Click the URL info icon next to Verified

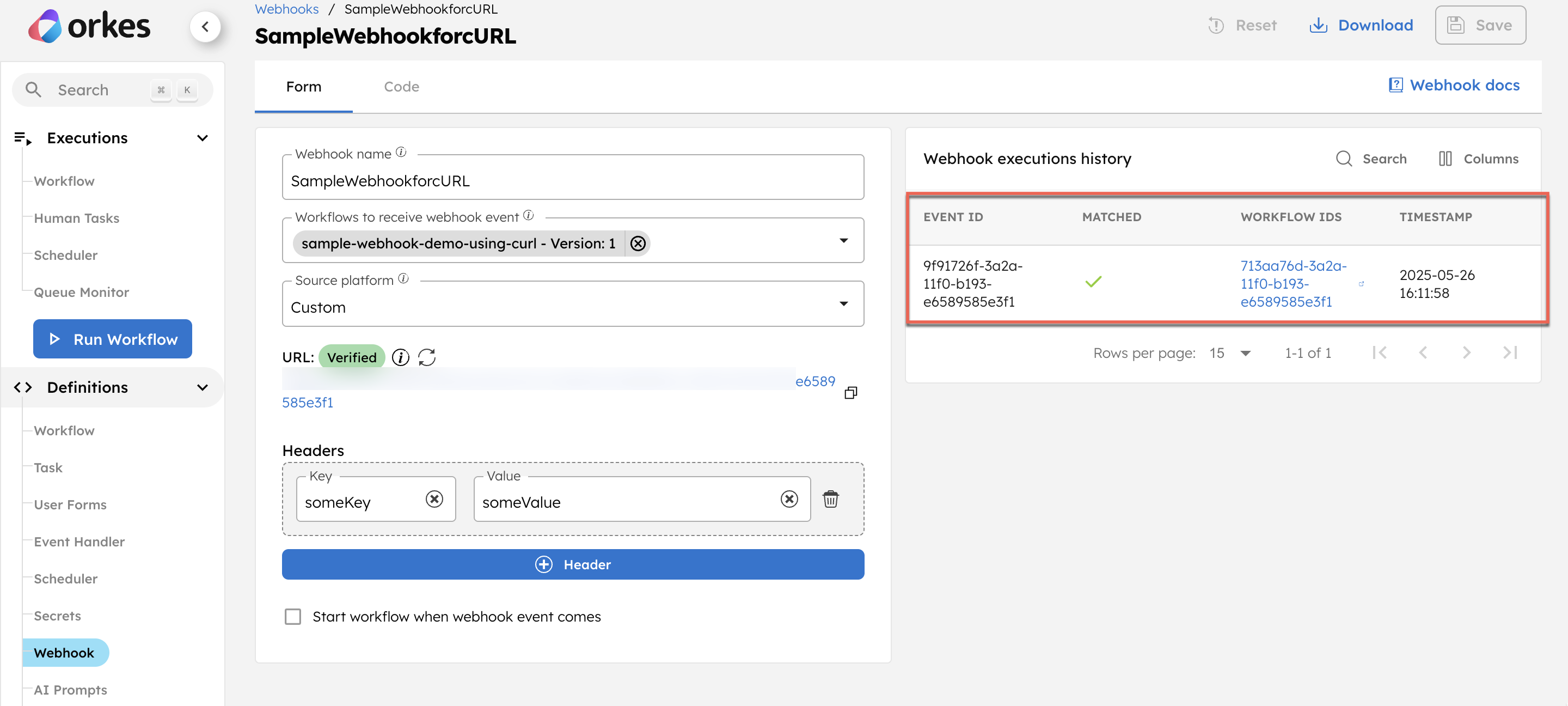pos(401,357)
